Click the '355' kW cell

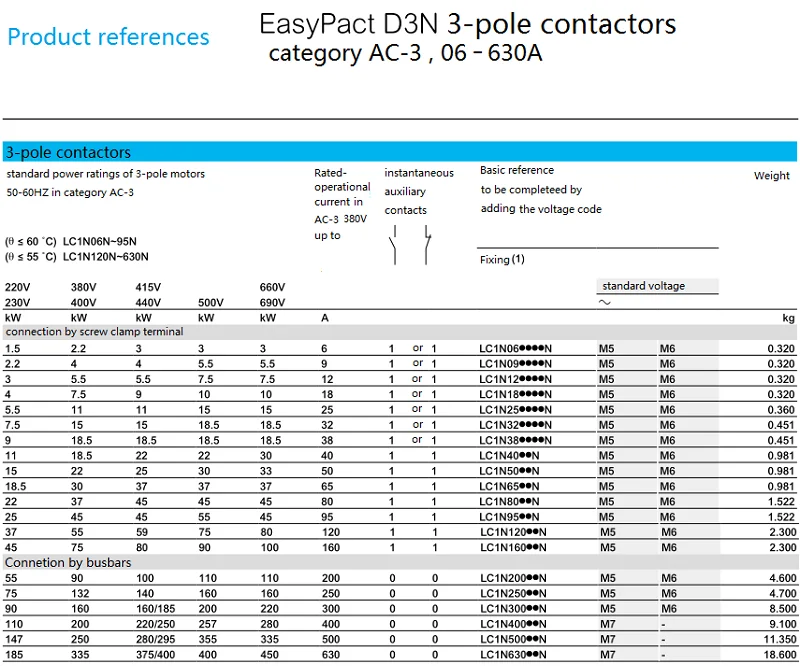[208, 639]
